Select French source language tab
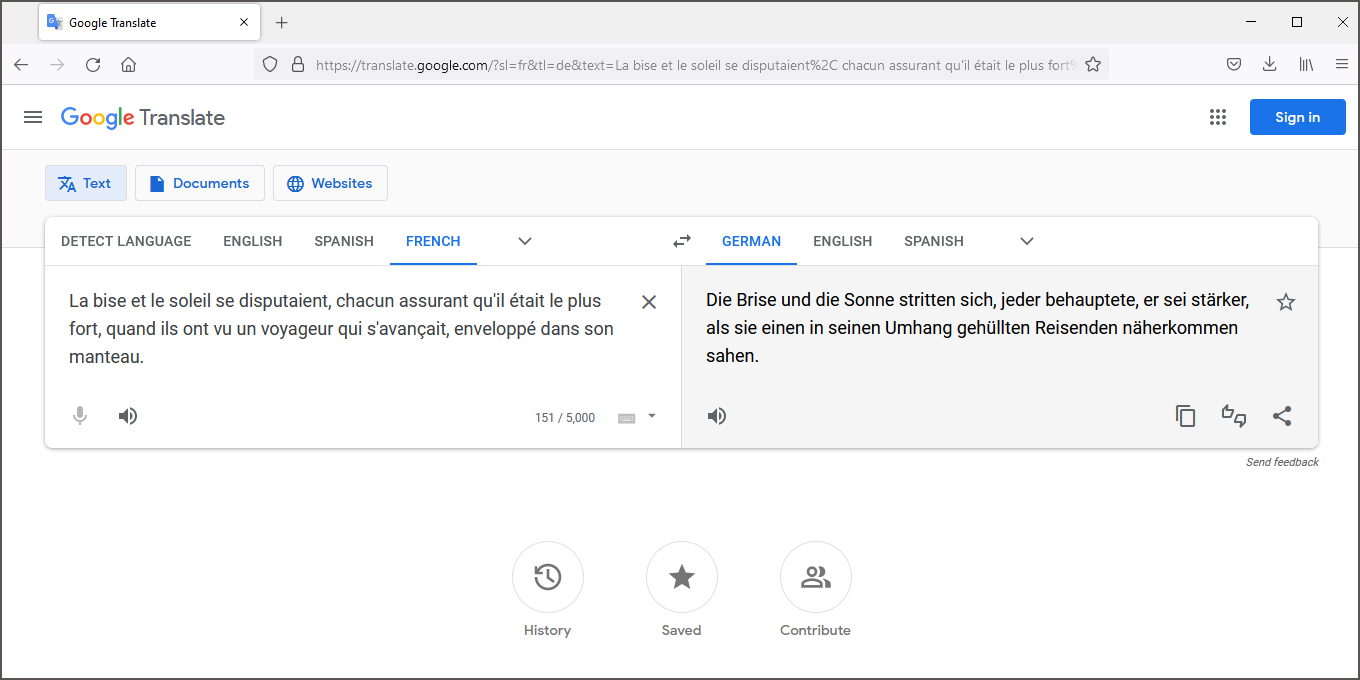1360x680 pixels. click(x=433, y=241)
